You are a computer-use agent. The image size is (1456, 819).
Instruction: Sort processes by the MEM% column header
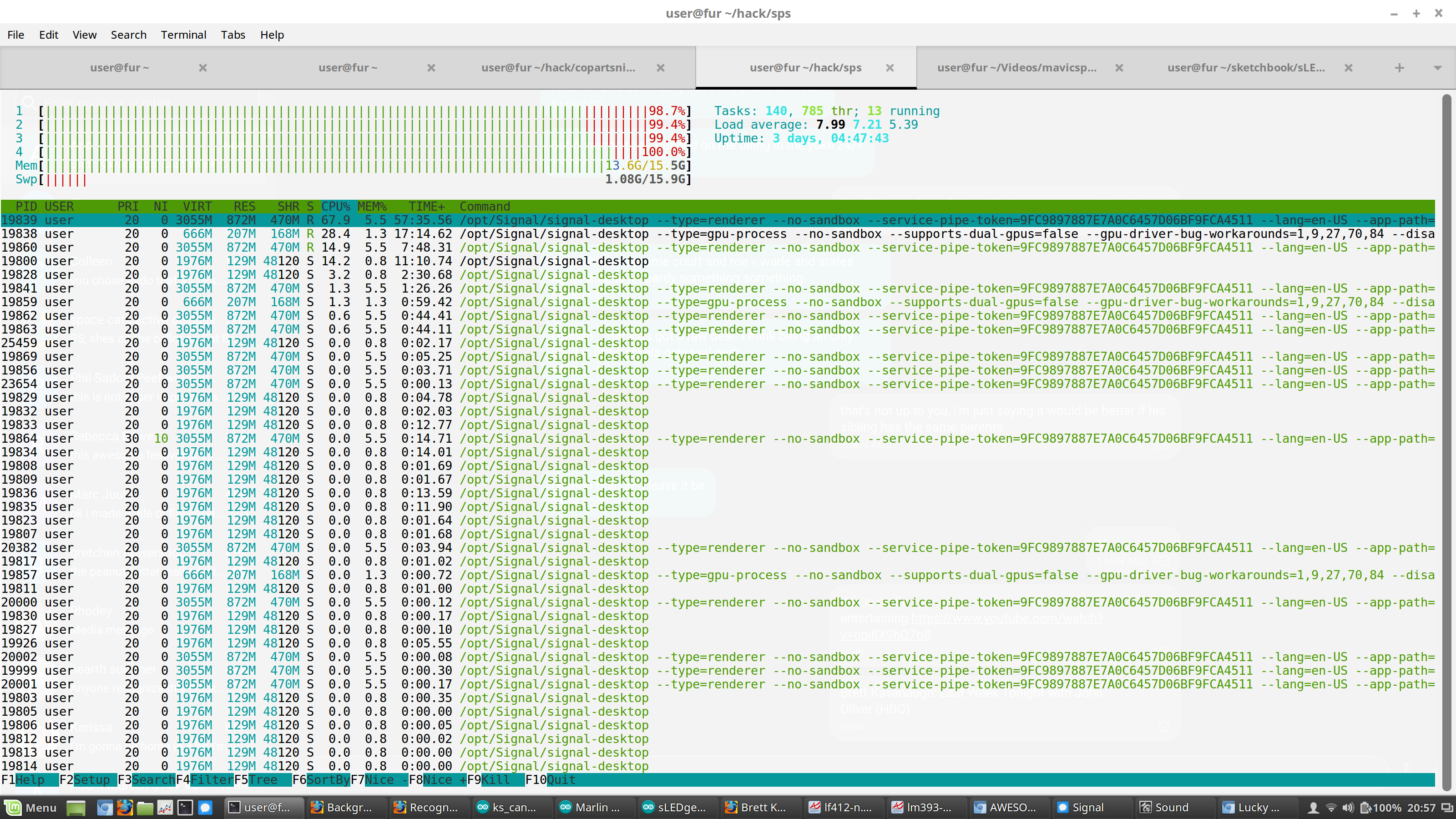(x=373, y=206)
